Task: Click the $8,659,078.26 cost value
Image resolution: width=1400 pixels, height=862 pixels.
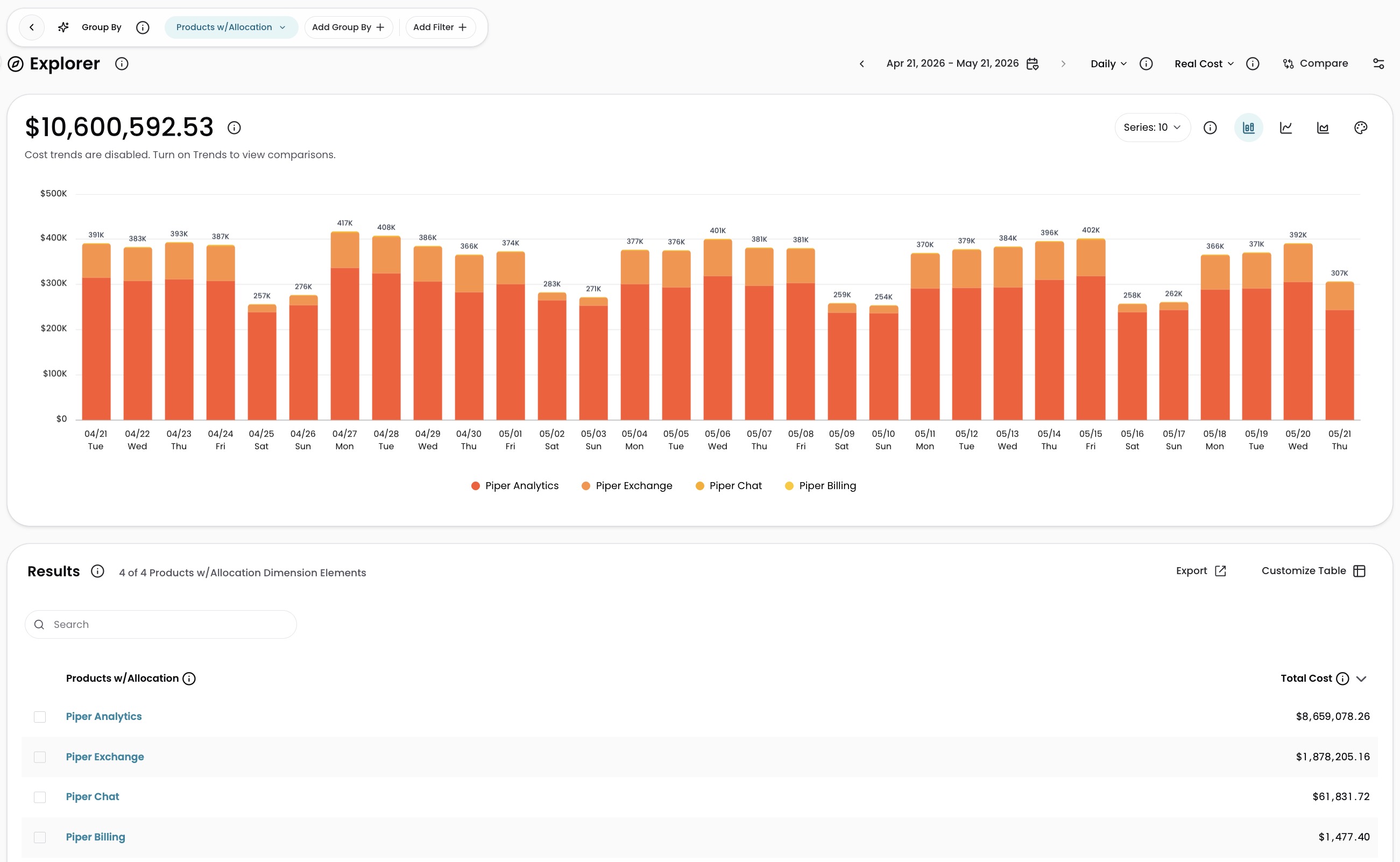Action: tap(1333, 717)
